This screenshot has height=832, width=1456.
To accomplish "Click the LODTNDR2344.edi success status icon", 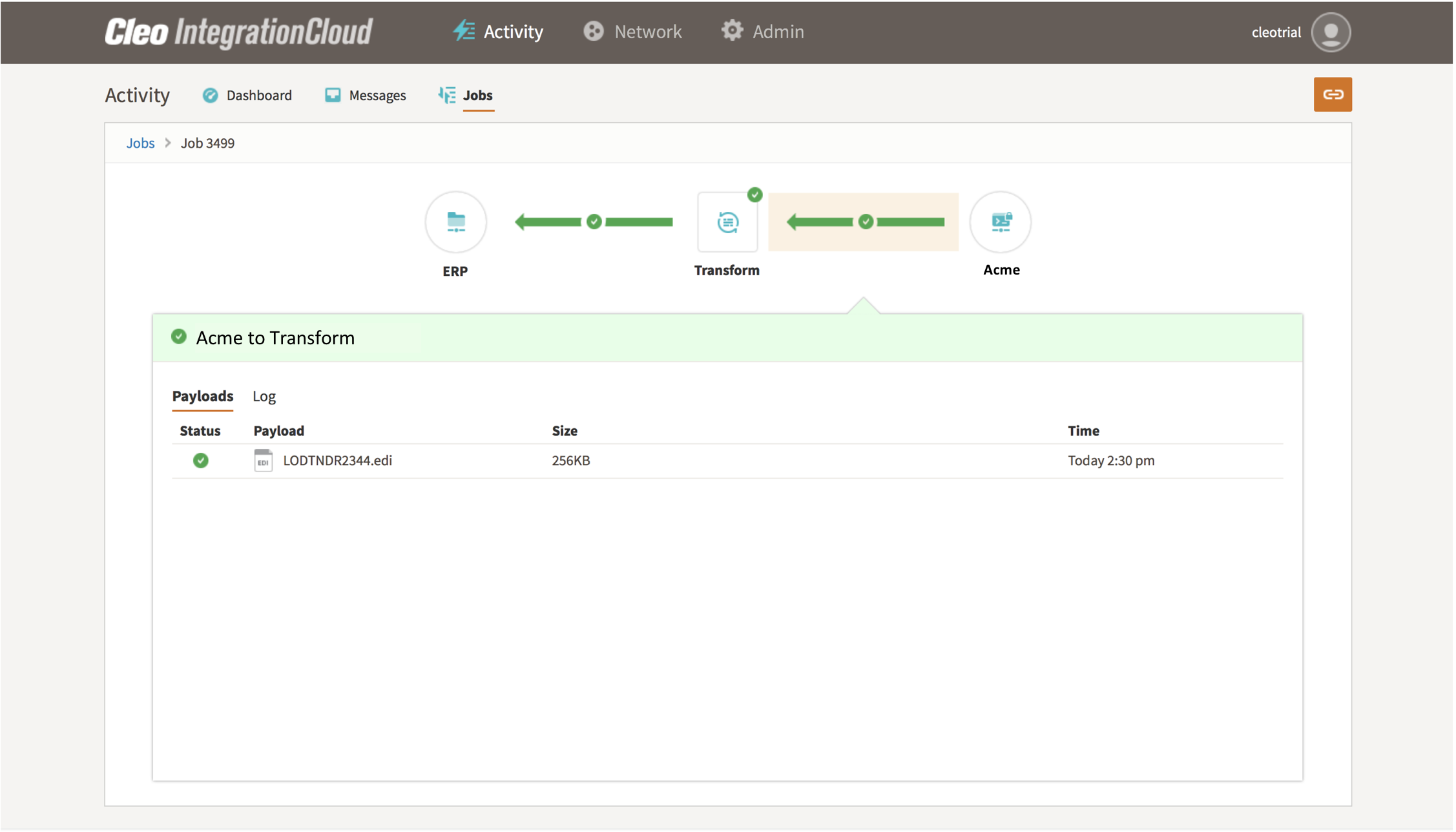I will [200, 461].
